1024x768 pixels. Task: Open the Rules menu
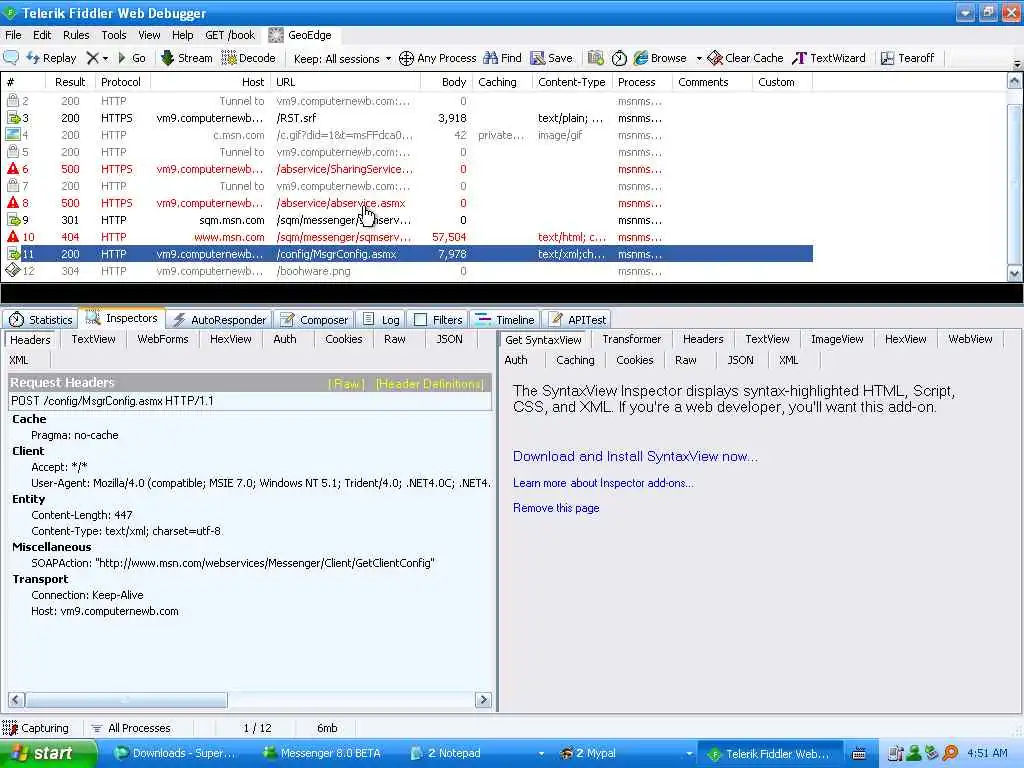[x=76, y=35]
